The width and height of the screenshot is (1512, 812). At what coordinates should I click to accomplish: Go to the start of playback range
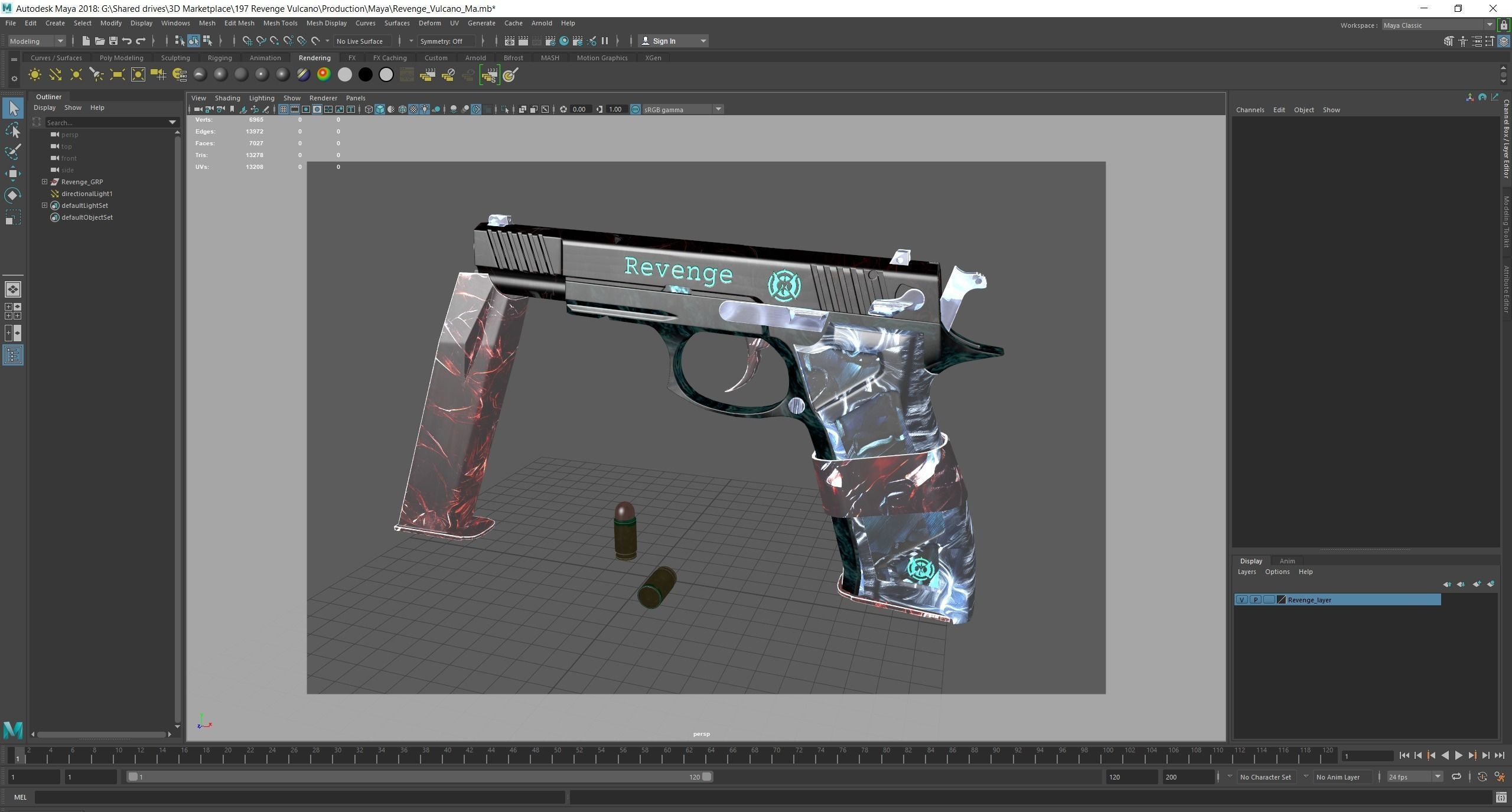point(1404,755)
